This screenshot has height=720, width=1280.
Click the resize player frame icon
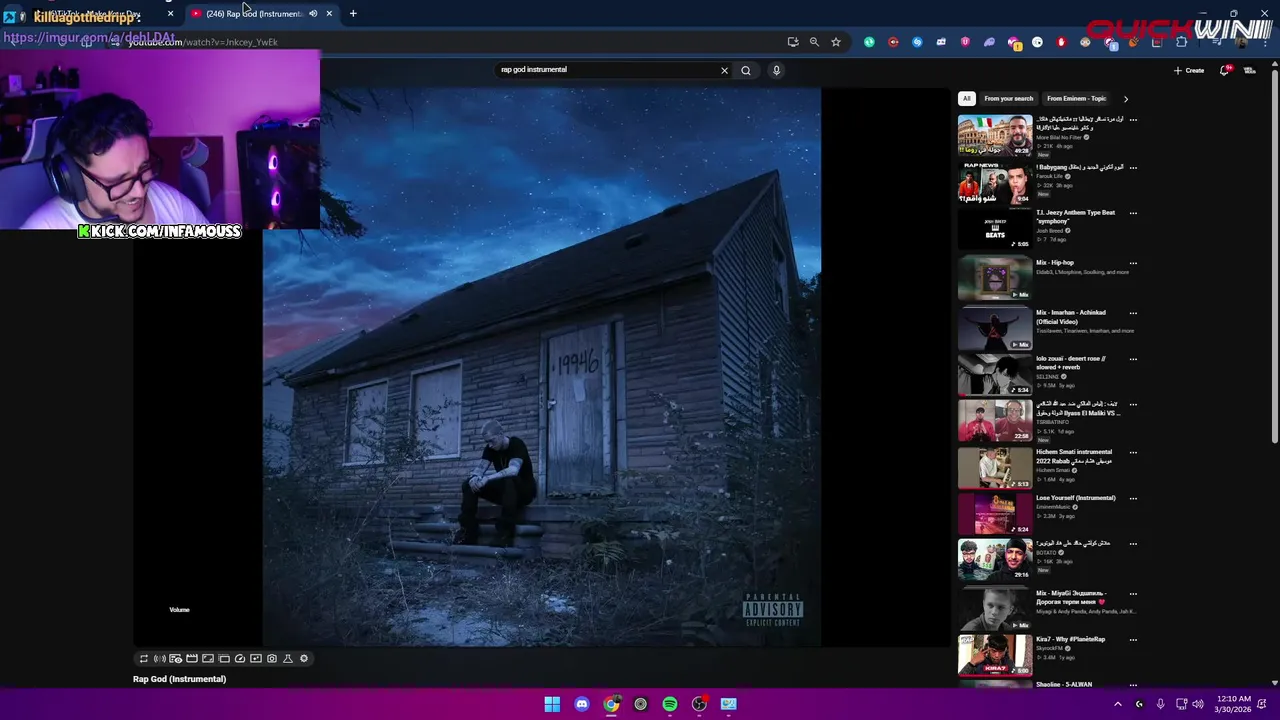[208, 658]
